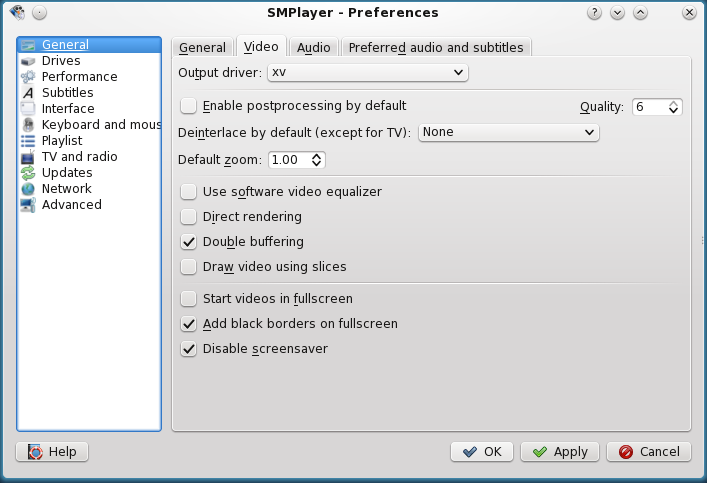
Task: Select the Drives icon in sidebar
Action: click(x=28, y=61)
